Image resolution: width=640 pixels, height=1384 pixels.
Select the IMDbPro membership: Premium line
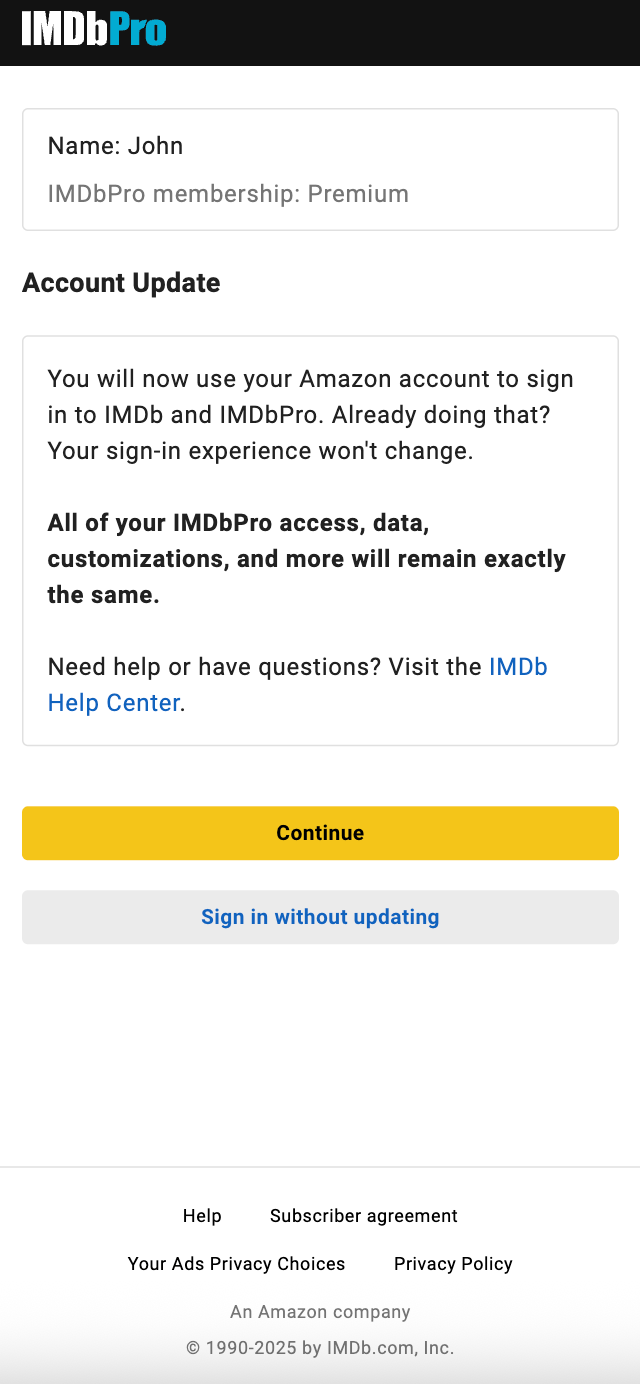click(228, 194)
